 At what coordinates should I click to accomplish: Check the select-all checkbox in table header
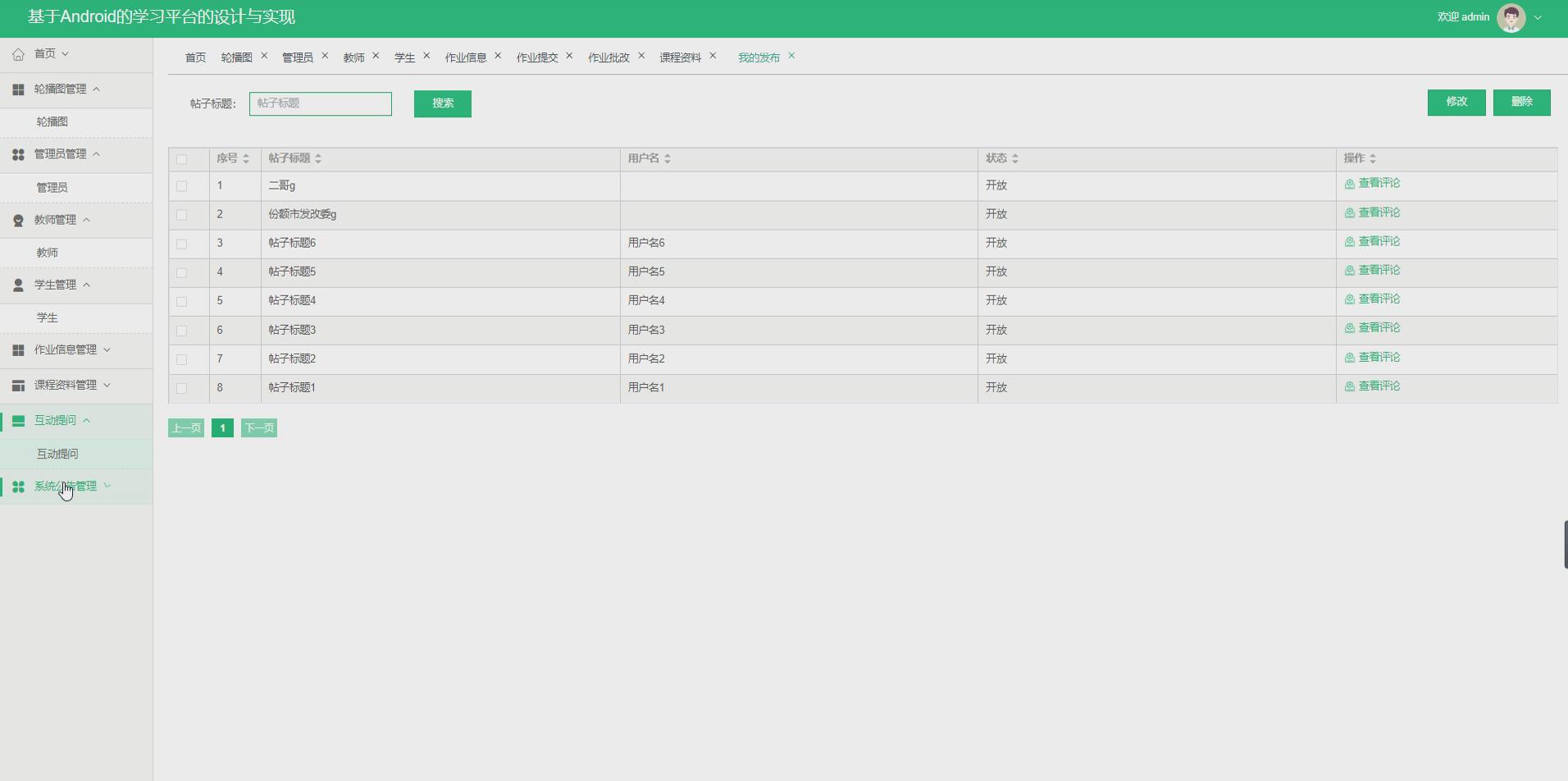coord(181,159)
